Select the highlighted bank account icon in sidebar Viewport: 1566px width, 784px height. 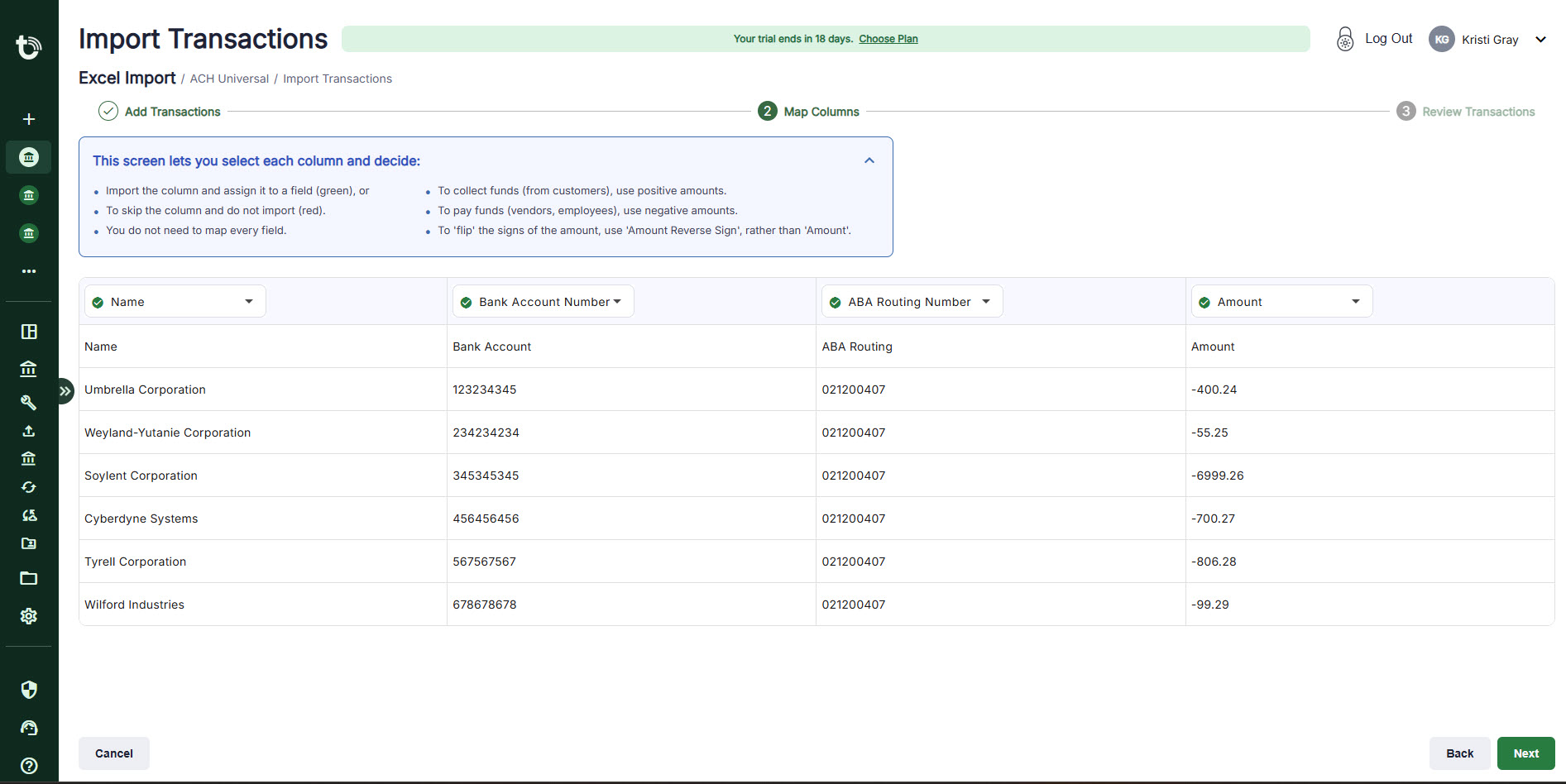pos(28,157)
